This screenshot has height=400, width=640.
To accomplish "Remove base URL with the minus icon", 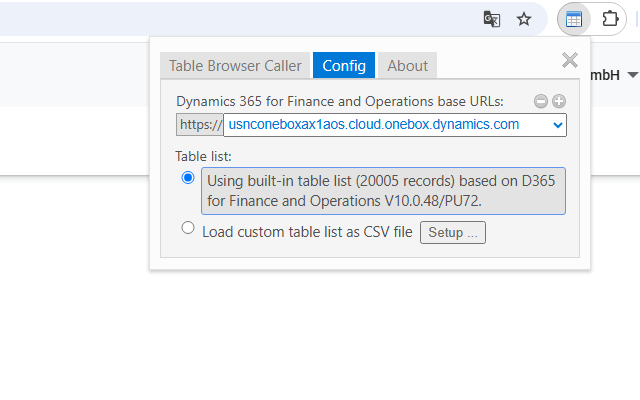I will [541, 101].
